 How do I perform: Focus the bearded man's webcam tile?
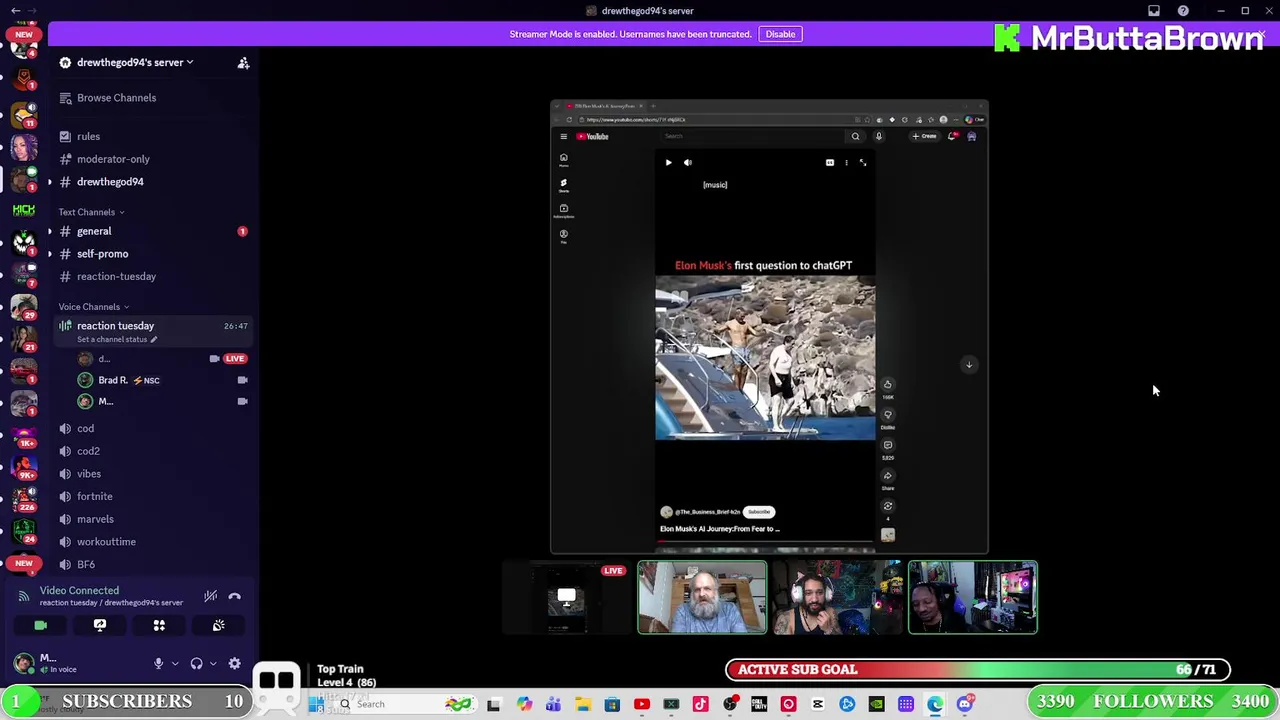[702, 598]
